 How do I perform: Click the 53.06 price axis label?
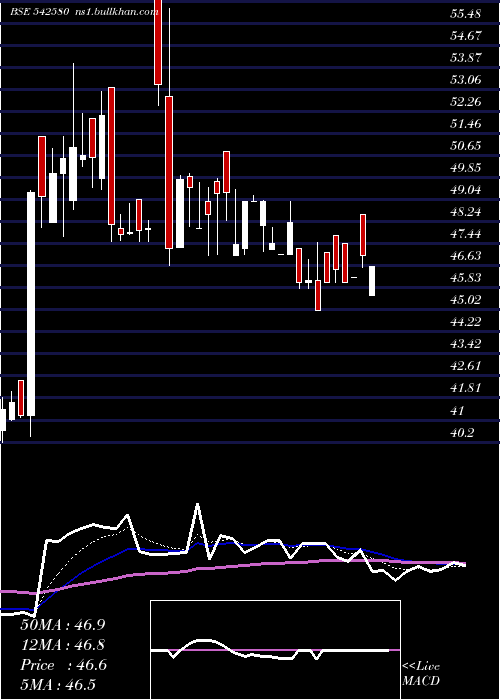click(x=466, y=80)
